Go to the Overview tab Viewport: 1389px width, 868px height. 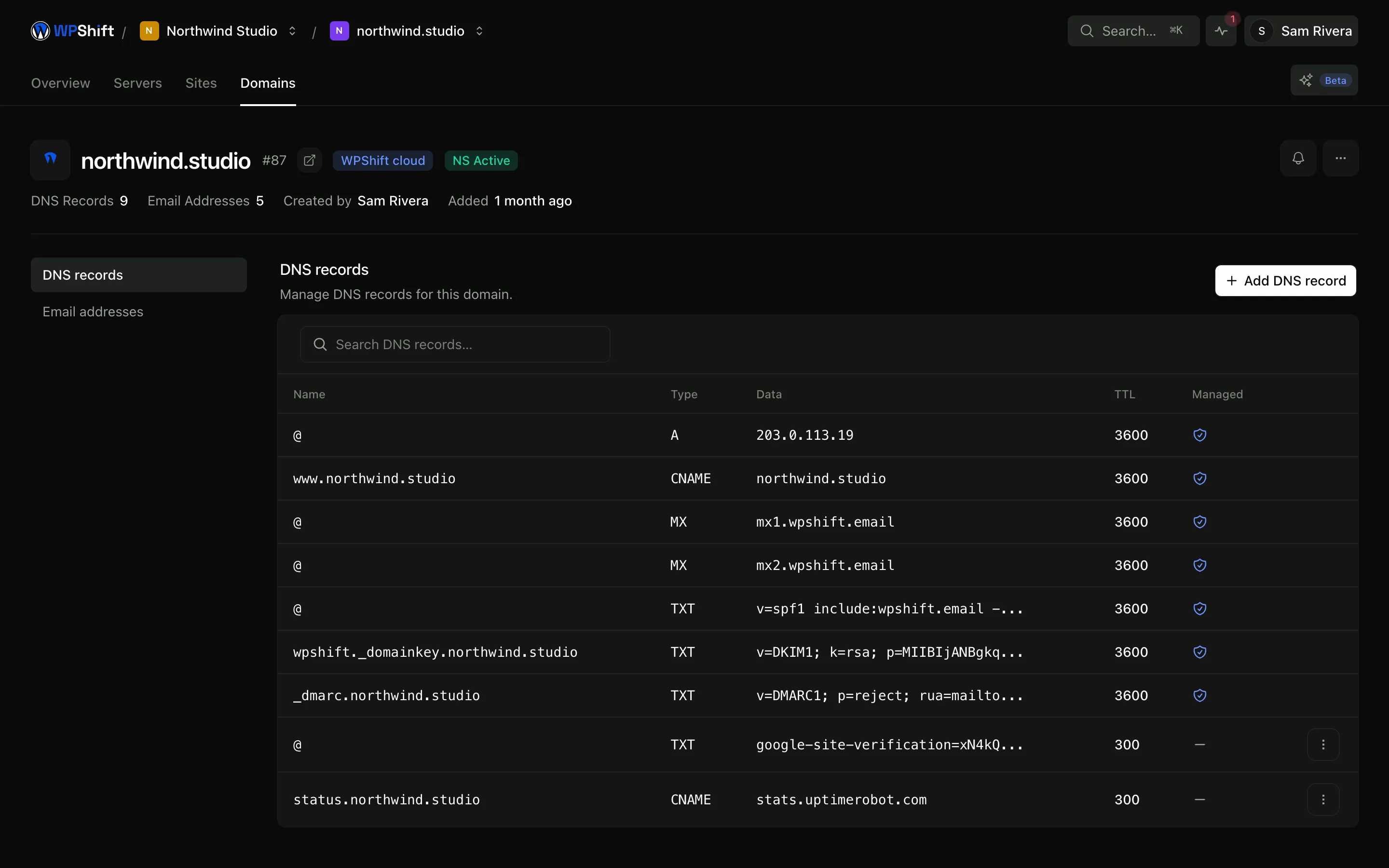[x=60, y=83]
